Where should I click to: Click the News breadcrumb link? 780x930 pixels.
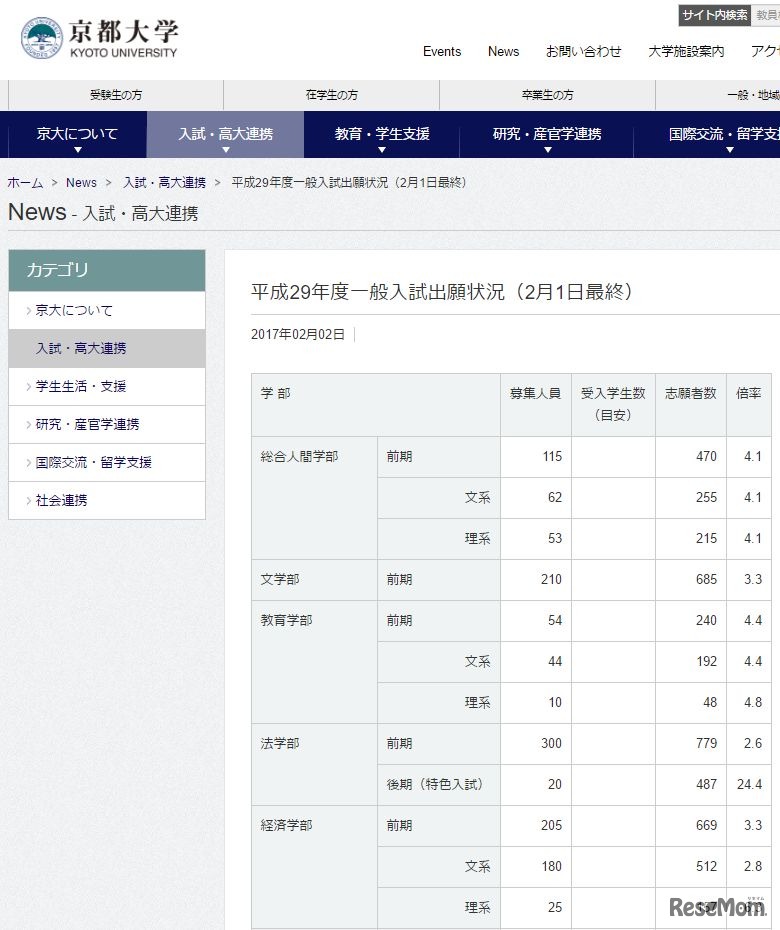(81, 183)
